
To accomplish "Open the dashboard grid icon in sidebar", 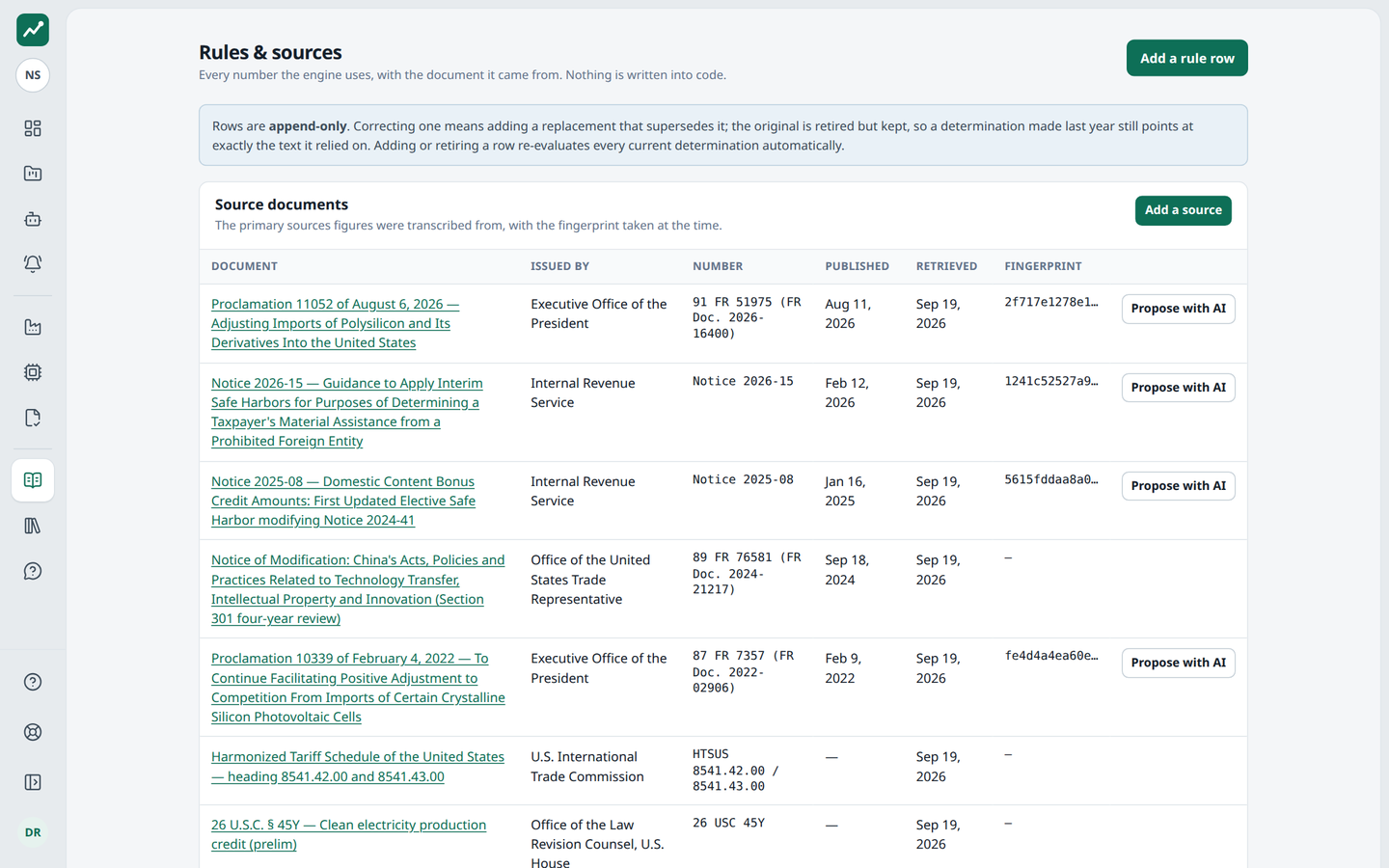I will coord(33,128).
